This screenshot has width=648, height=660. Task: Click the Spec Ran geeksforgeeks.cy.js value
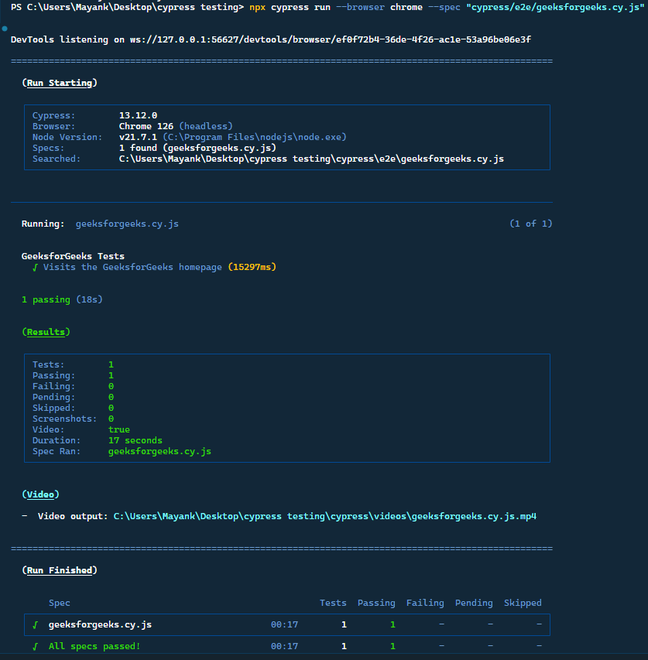tap(160, 452)
